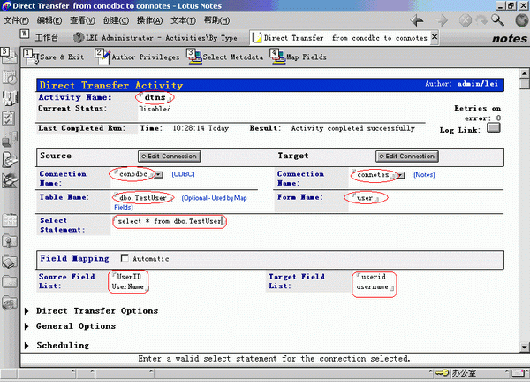Open the 创建(C) menu
This screenshot has width=530, height=382.
pyautogui.click(x=116, y=21)
